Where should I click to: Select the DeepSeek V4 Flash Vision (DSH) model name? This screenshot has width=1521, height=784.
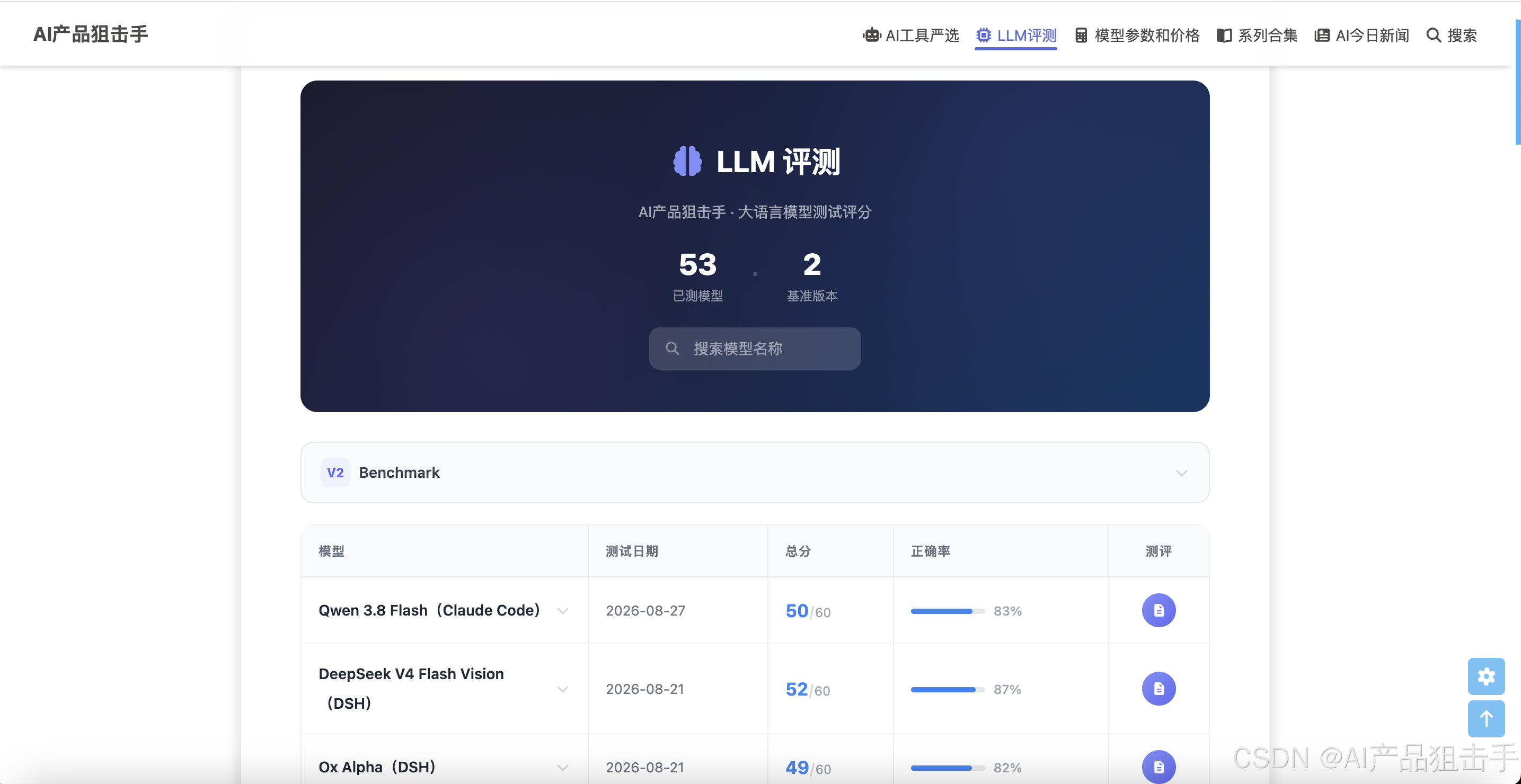(411, 688)
